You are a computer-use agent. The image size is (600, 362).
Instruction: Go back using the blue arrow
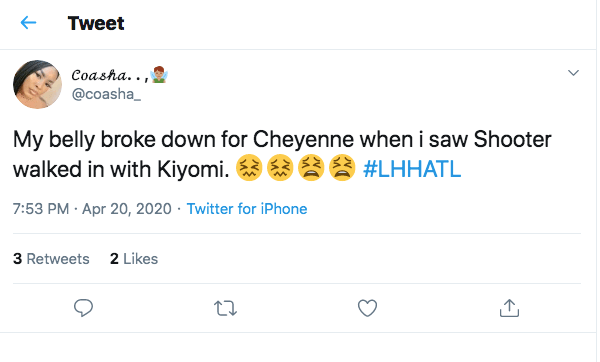[x=28, y=23]
